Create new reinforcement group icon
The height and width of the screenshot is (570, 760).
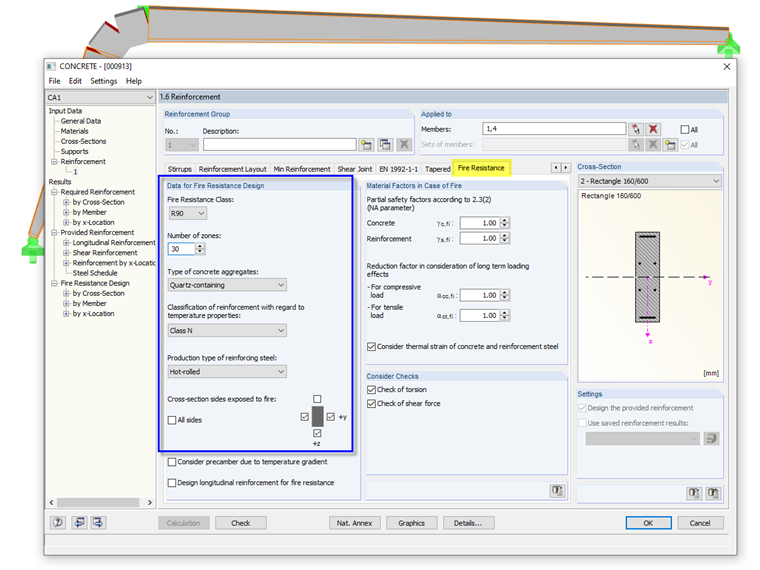[366, 144]
